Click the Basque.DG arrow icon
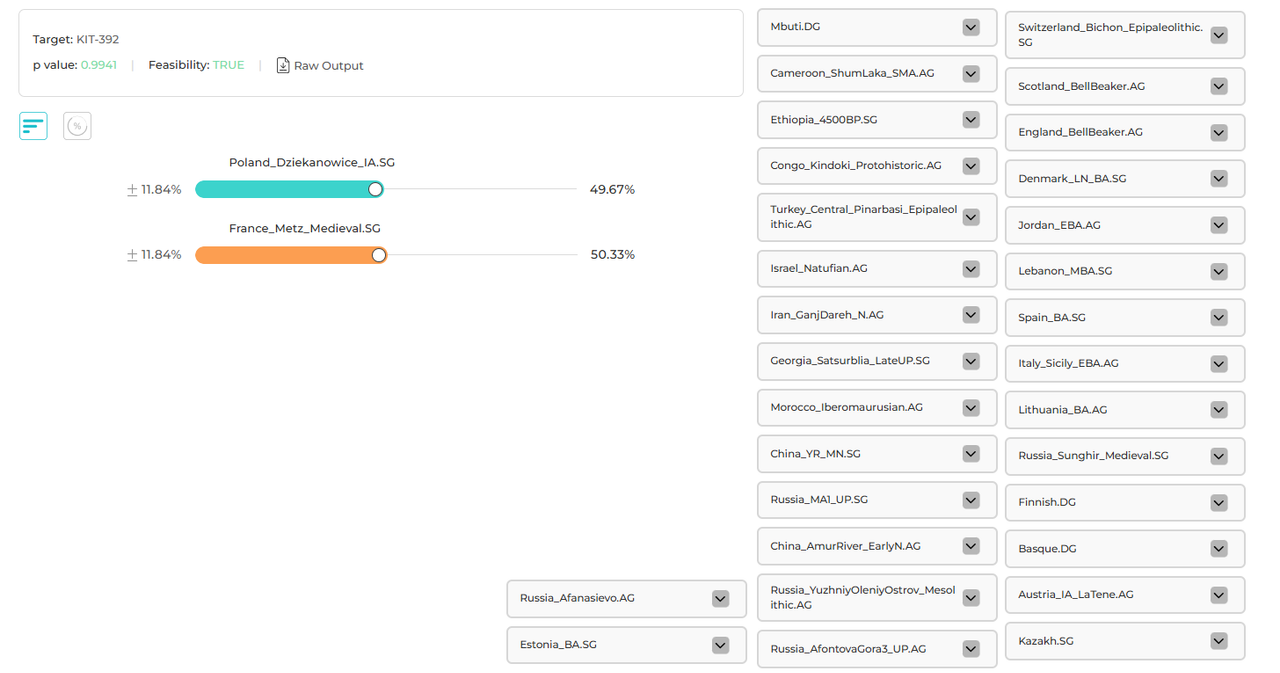The height and width of the screenshot is (673, 1280). (1218, 549)
